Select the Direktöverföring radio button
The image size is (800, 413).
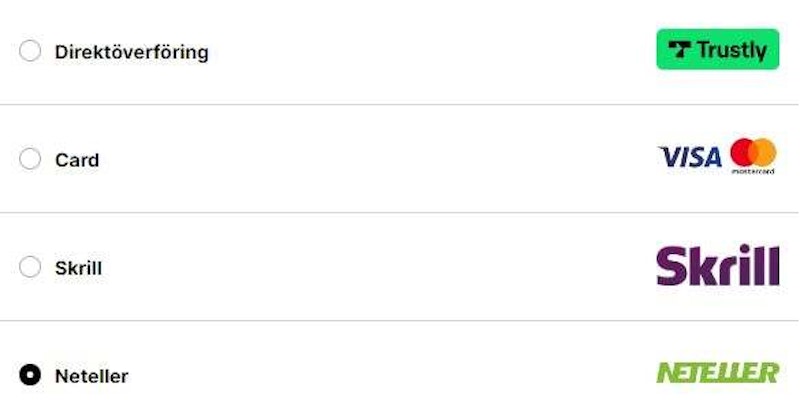pyautogui.click(x=30, y=51)
